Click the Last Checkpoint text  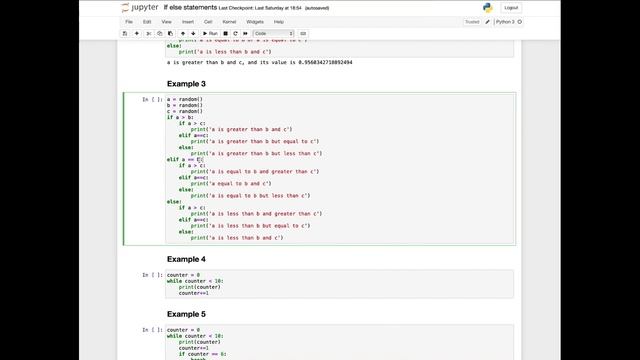(260, 8)
